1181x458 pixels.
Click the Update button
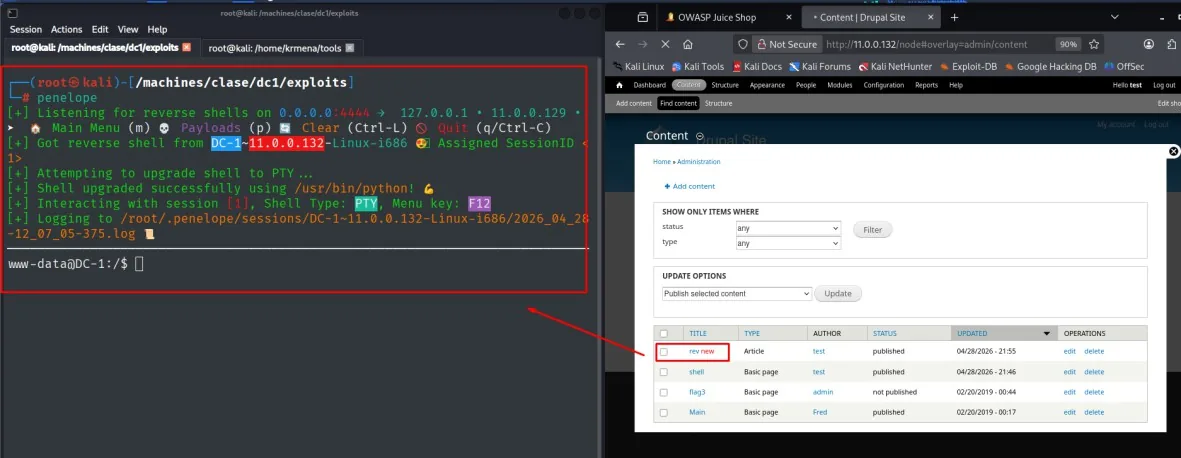838,294
